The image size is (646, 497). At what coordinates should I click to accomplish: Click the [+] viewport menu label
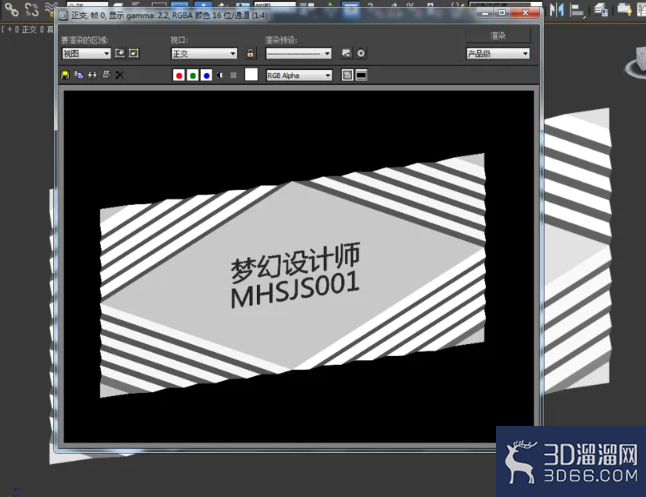(x=10, y=29)
